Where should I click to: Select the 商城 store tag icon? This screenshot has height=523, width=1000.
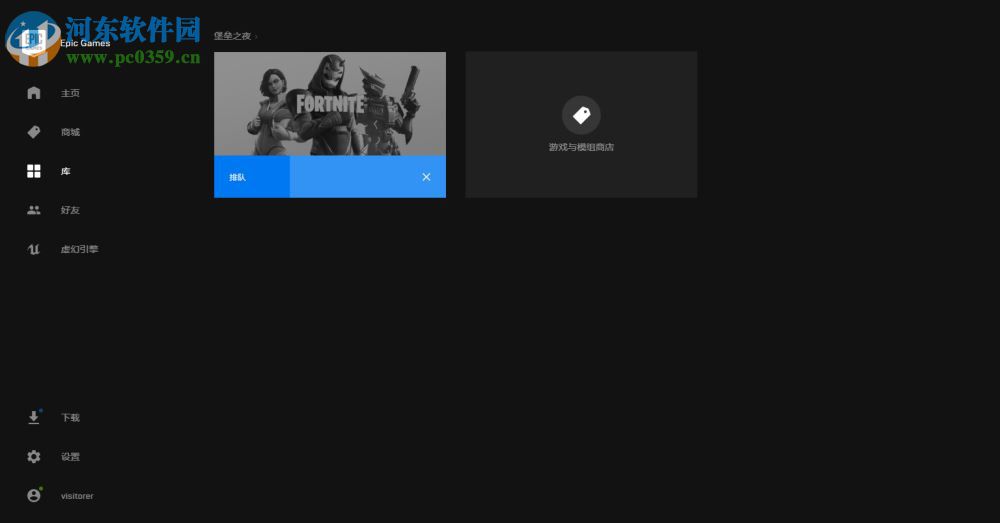point(34,132)
